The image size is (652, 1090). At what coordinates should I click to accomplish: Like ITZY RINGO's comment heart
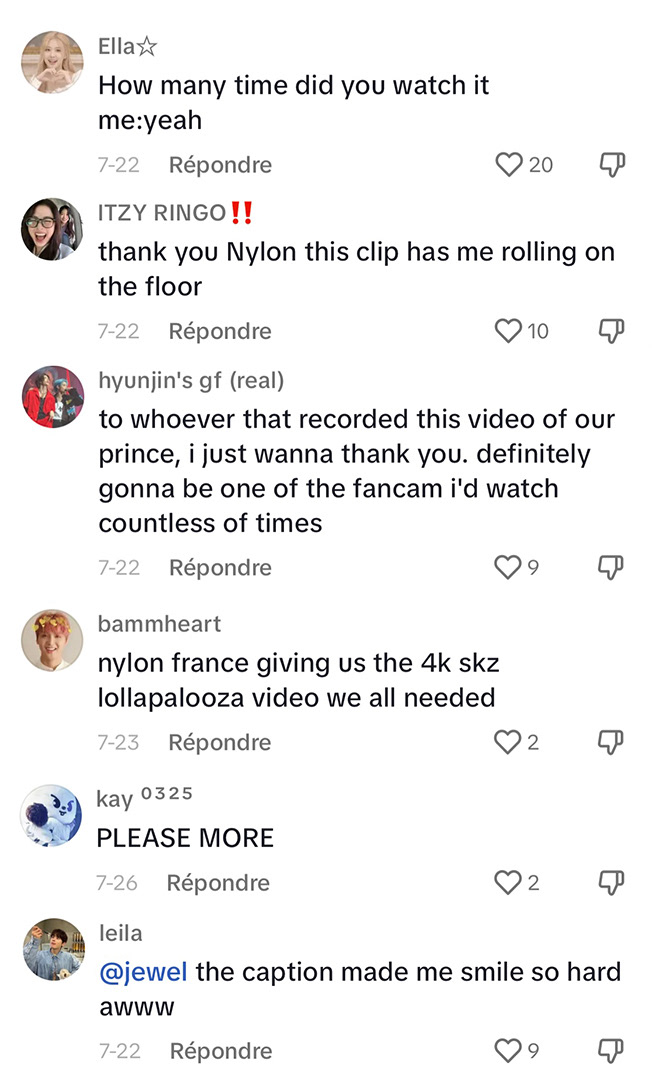click(508, 331)
